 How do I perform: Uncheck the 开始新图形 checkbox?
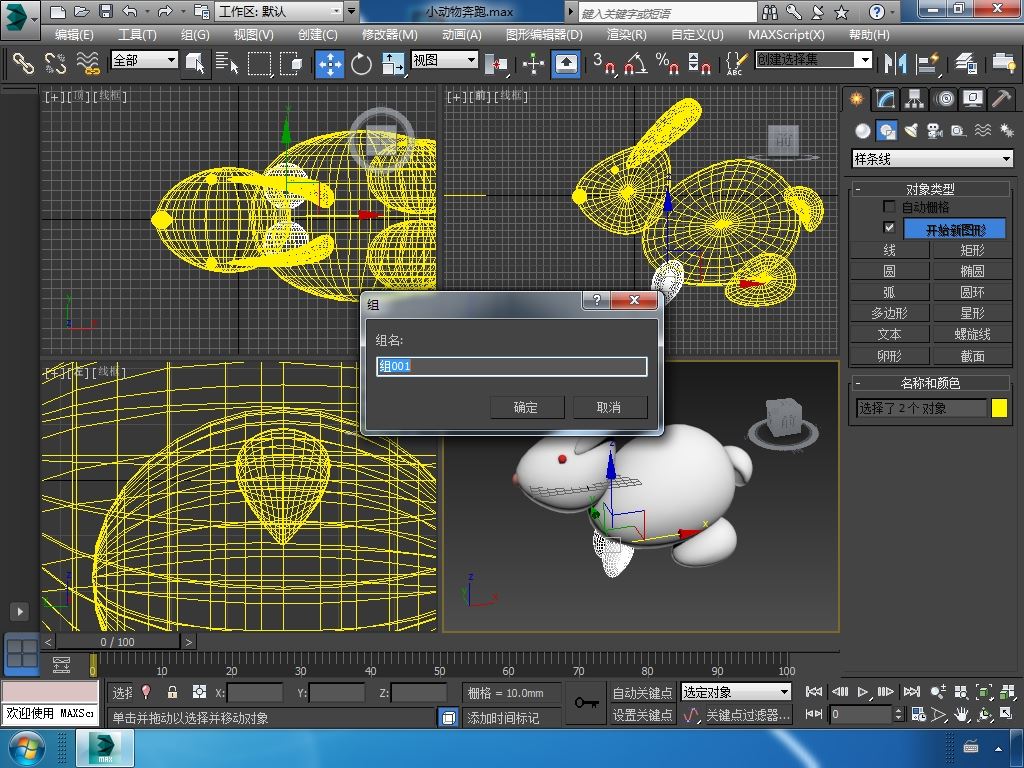(889, 227)
